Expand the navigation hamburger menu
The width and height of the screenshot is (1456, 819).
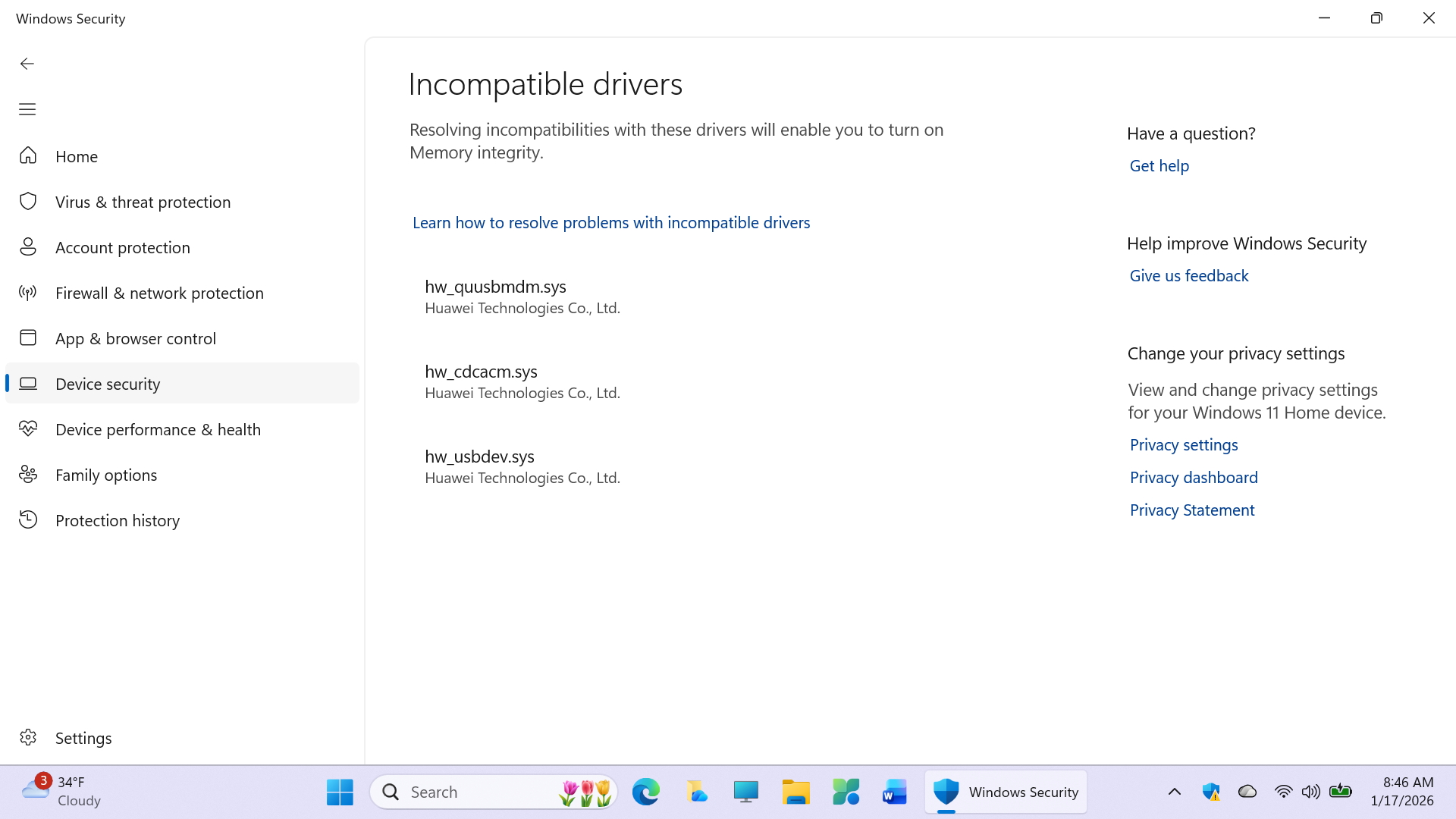coord(27,109)
